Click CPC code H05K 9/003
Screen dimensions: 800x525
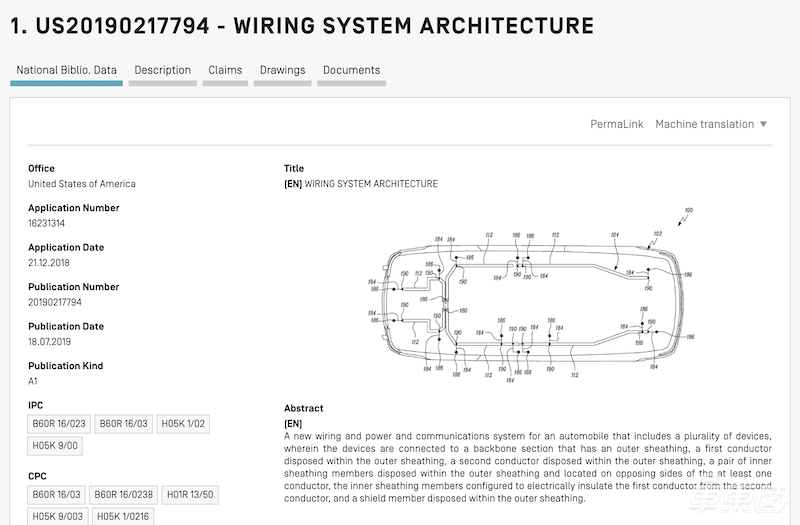point(58,516)
